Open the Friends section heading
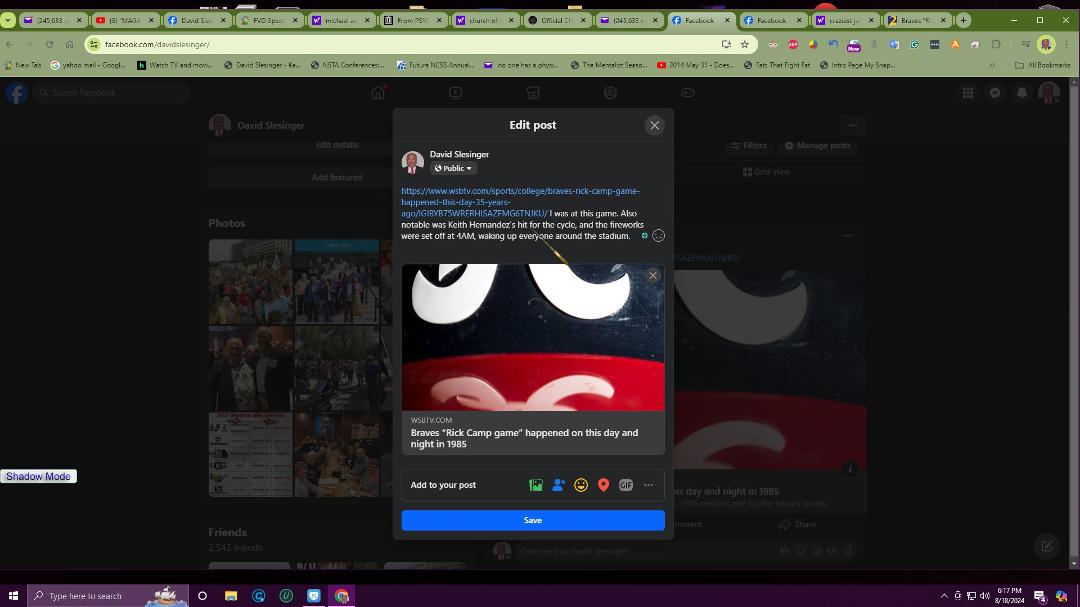 [227, 532]
